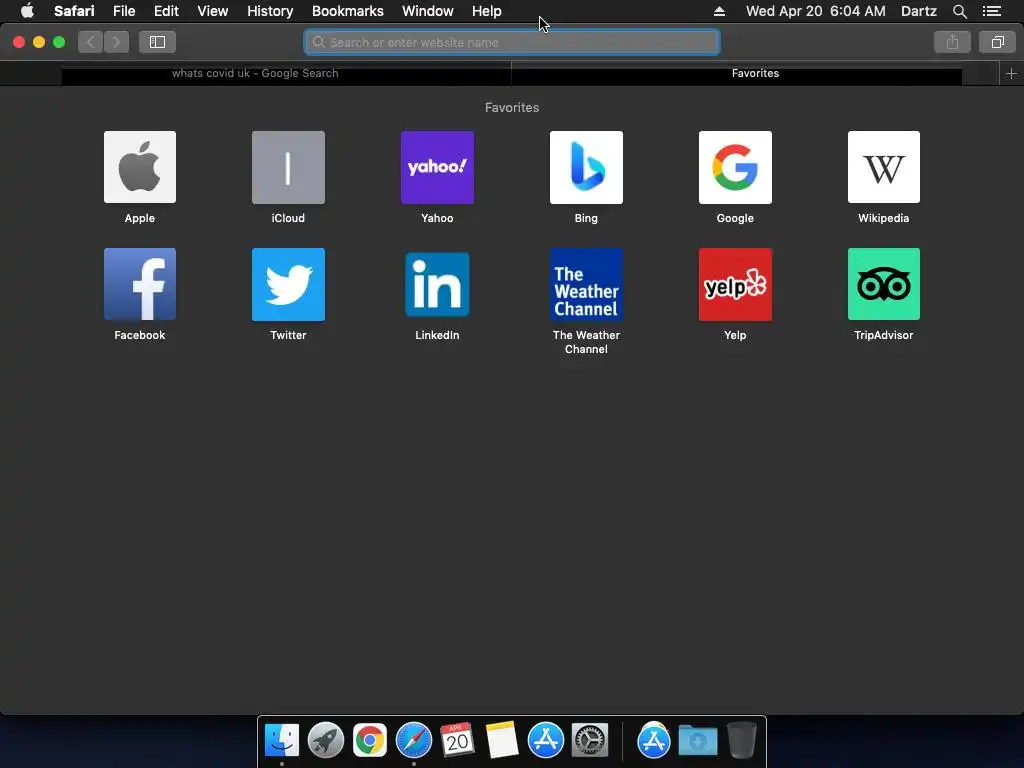This screenshot has width=1024, height=768.
Task: Open the Notification Center list icon
Action: pyautogui.click(x=992, y=11)
